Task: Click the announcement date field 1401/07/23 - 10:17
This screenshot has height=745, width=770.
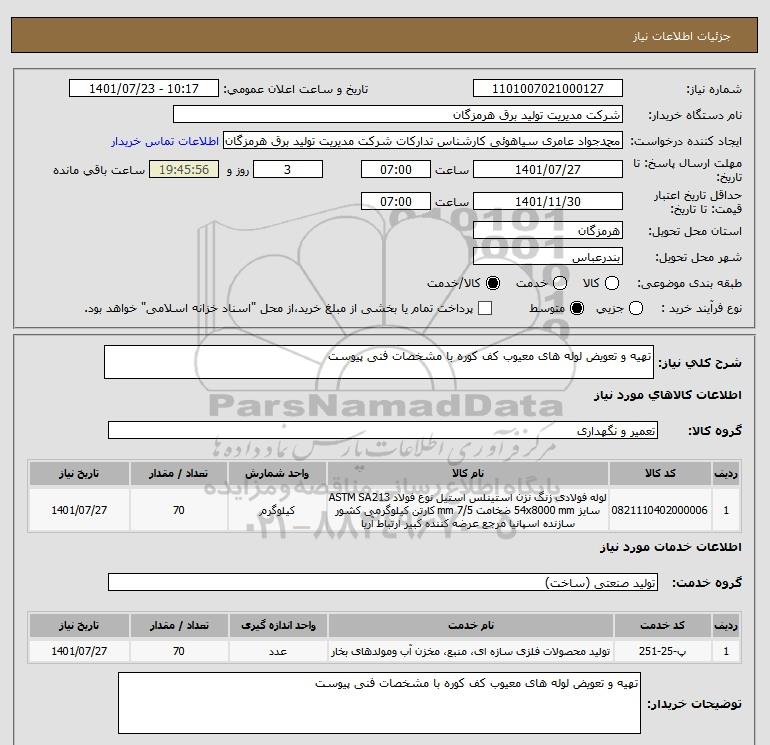Action: 144,88
